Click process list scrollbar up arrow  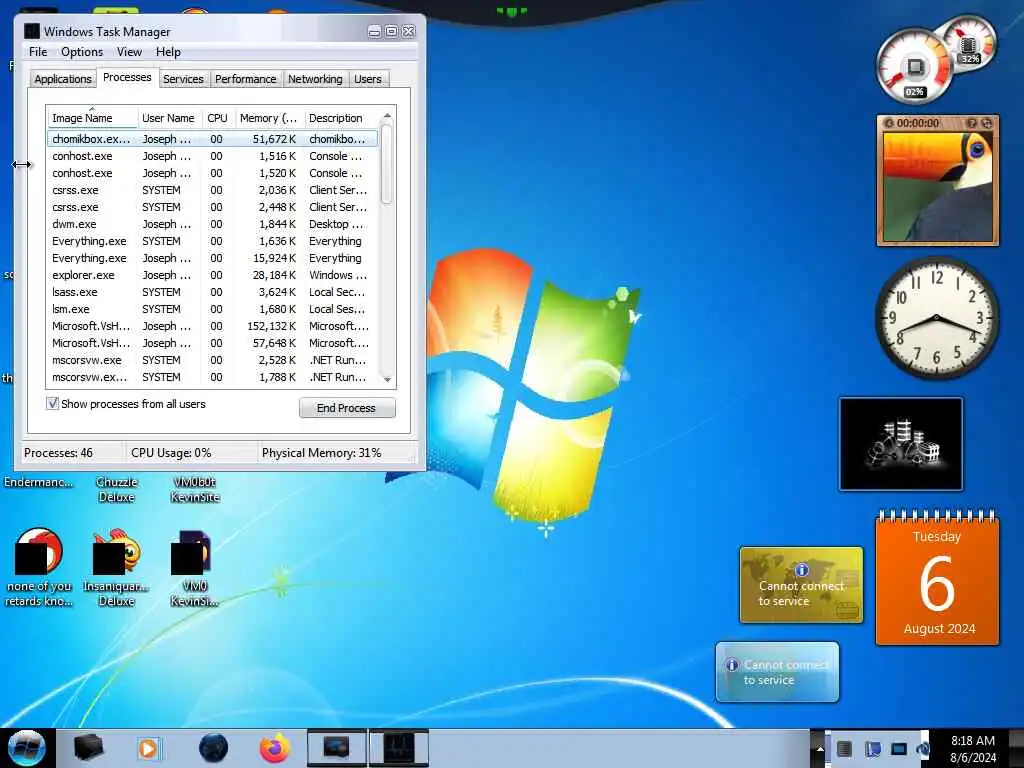click(x=387, y=116)
